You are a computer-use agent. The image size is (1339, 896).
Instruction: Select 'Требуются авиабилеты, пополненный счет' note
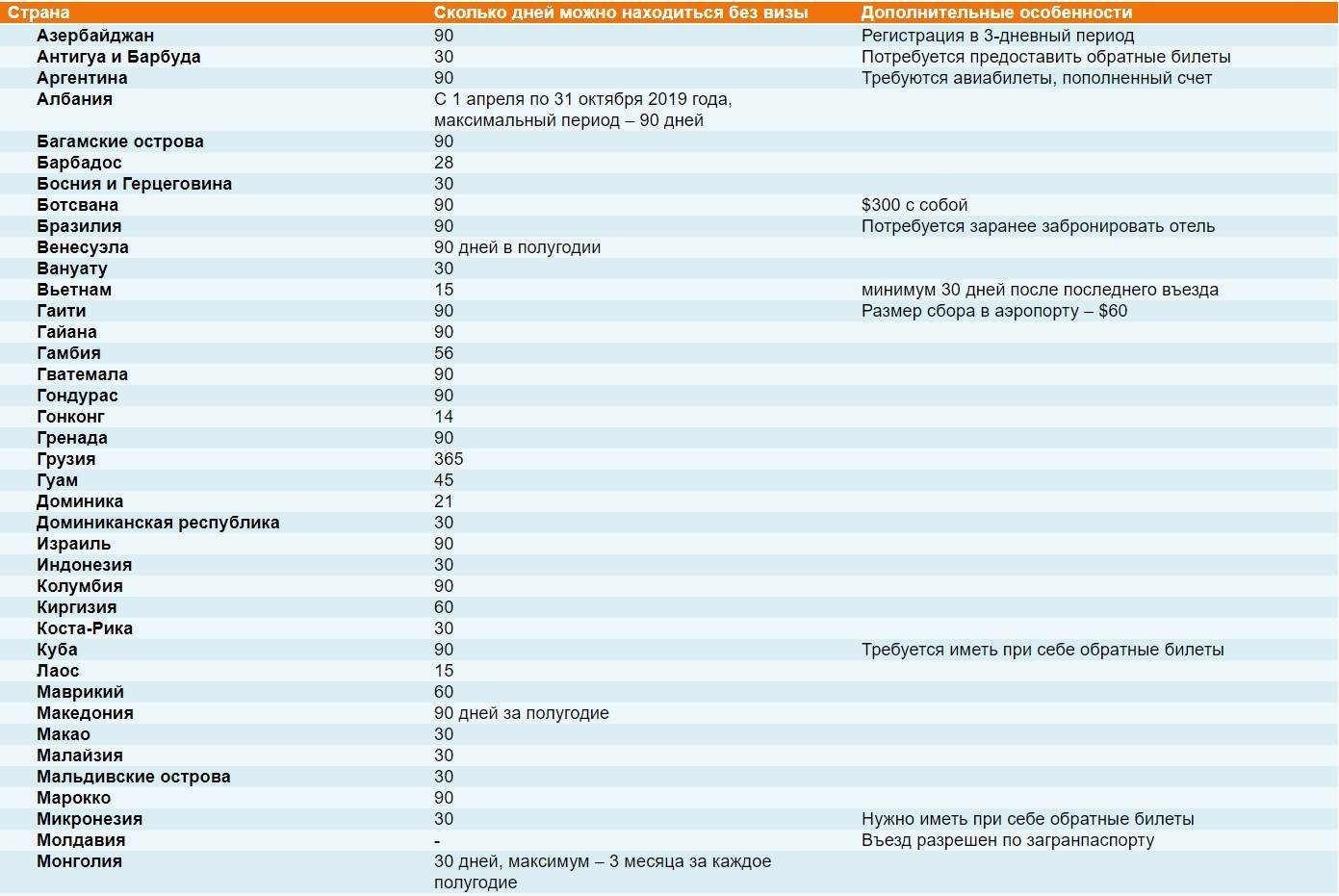coord(1037,78)
